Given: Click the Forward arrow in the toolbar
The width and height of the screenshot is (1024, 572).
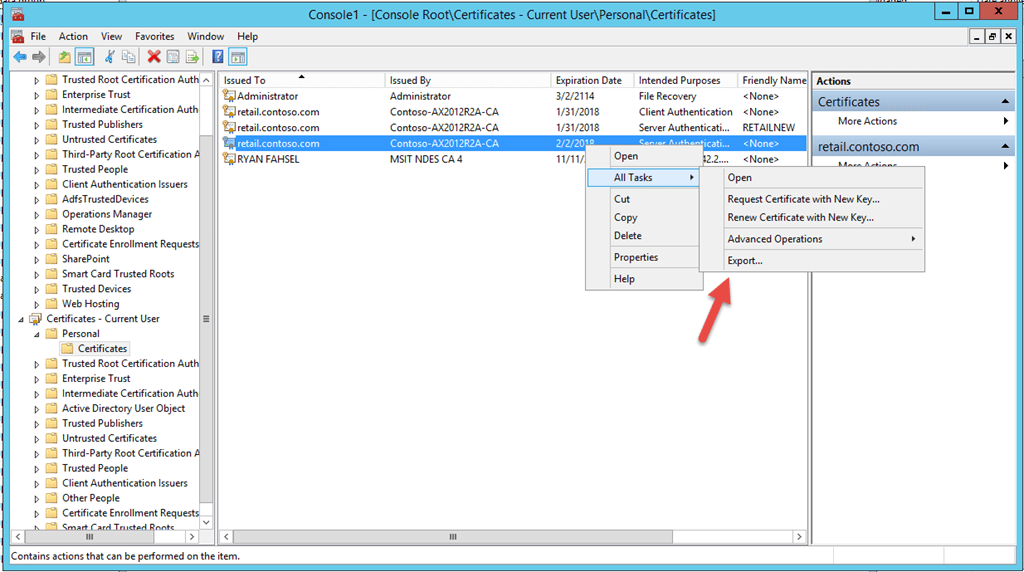Looking at the screenshot, I should (x=39, y=57).
